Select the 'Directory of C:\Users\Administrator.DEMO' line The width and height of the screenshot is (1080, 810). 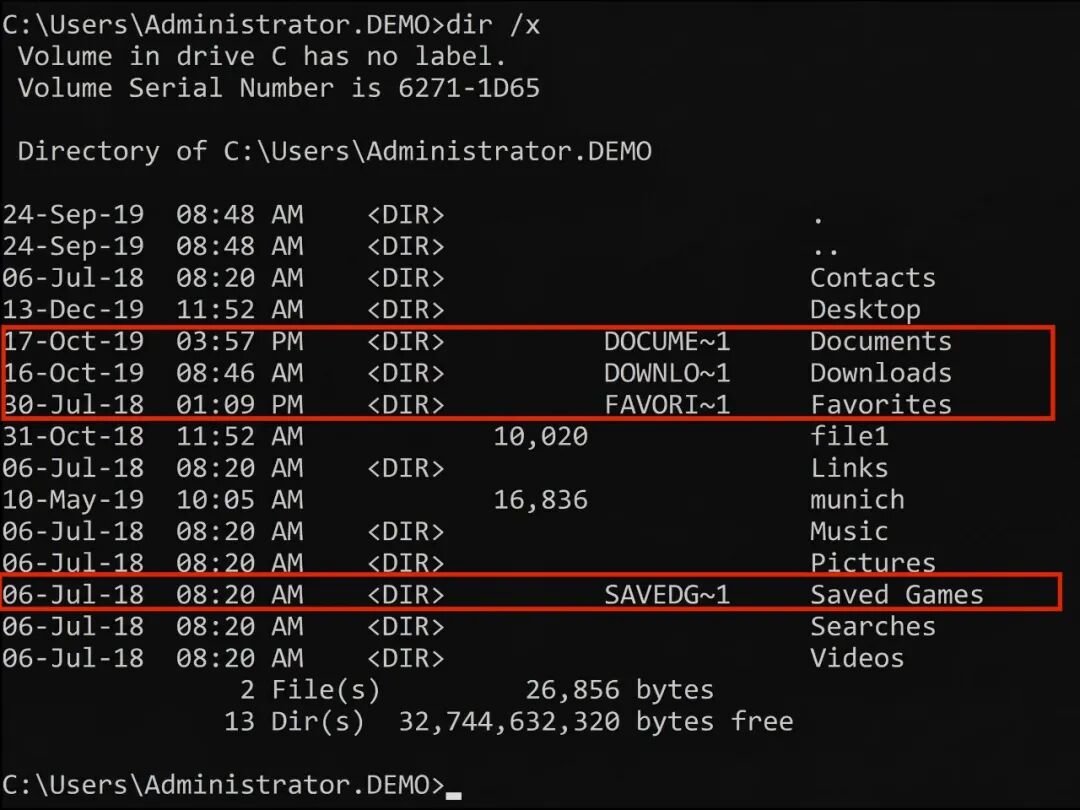[x=335, y=152]
